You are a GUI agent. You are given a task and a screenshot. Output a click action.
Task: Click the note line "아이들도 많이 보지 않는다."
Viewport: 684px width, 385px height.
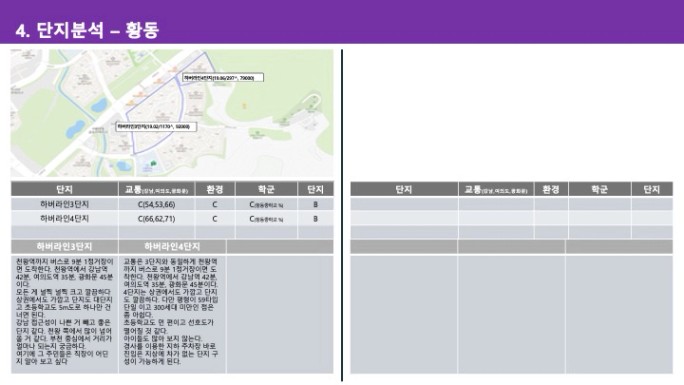[163, 338]
